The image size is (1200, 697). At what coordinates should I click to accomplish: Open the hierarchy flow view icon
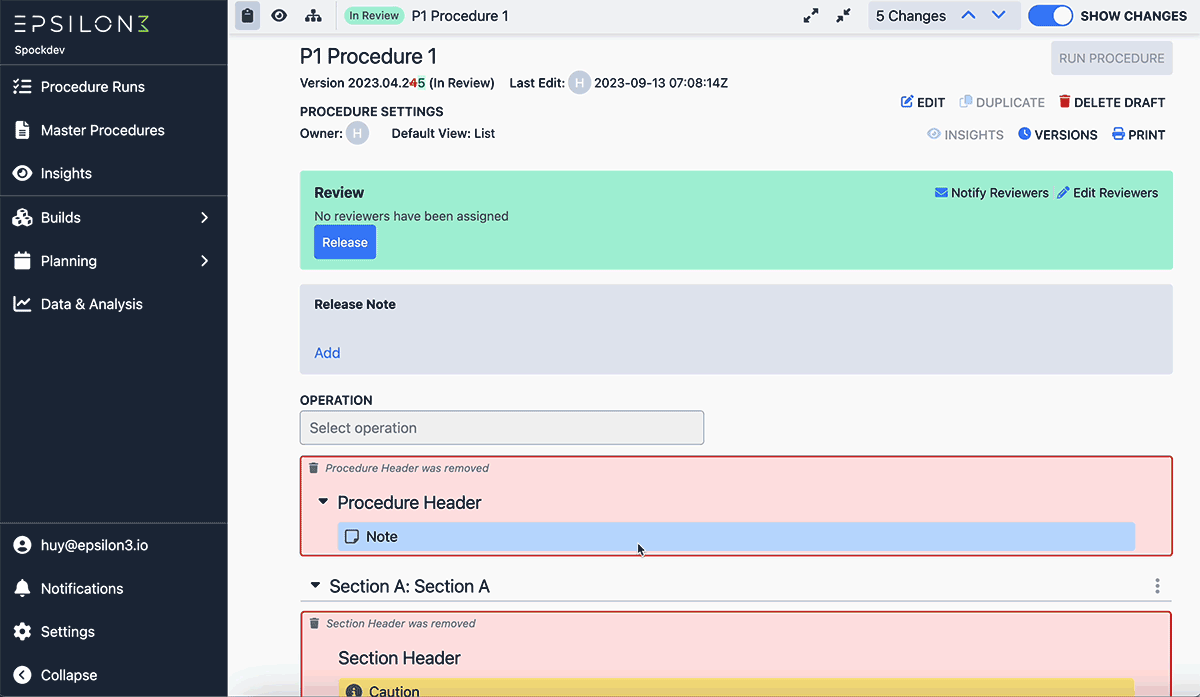click(x=313, y=15)
